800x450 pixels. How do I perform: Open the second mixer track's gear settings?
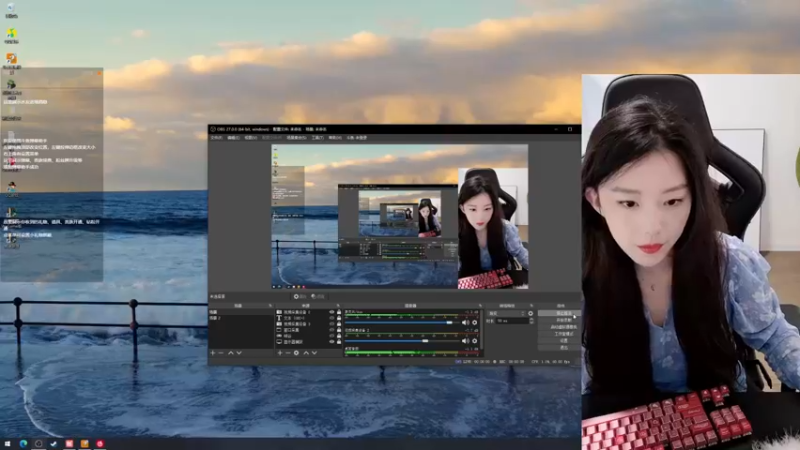474,341
